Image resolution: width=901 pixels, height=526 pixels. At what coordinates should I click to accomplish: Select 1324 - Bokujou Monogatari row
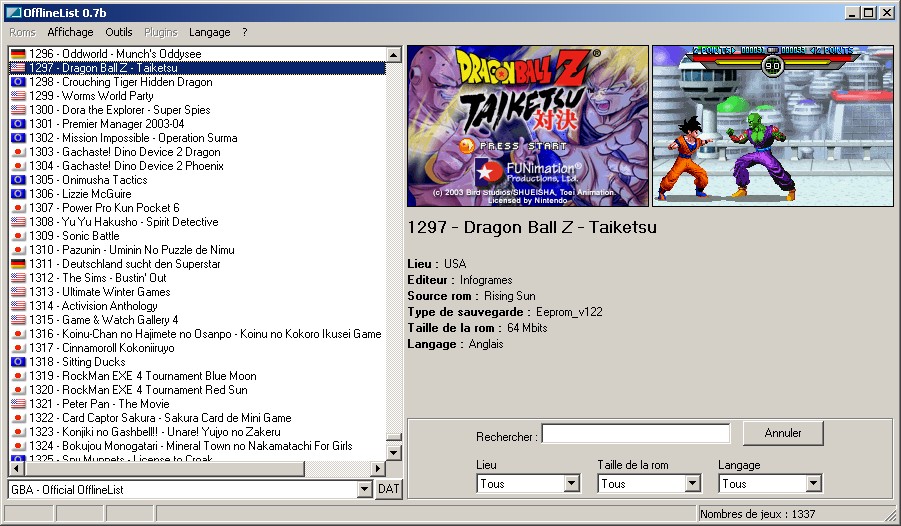pos(191,446)
